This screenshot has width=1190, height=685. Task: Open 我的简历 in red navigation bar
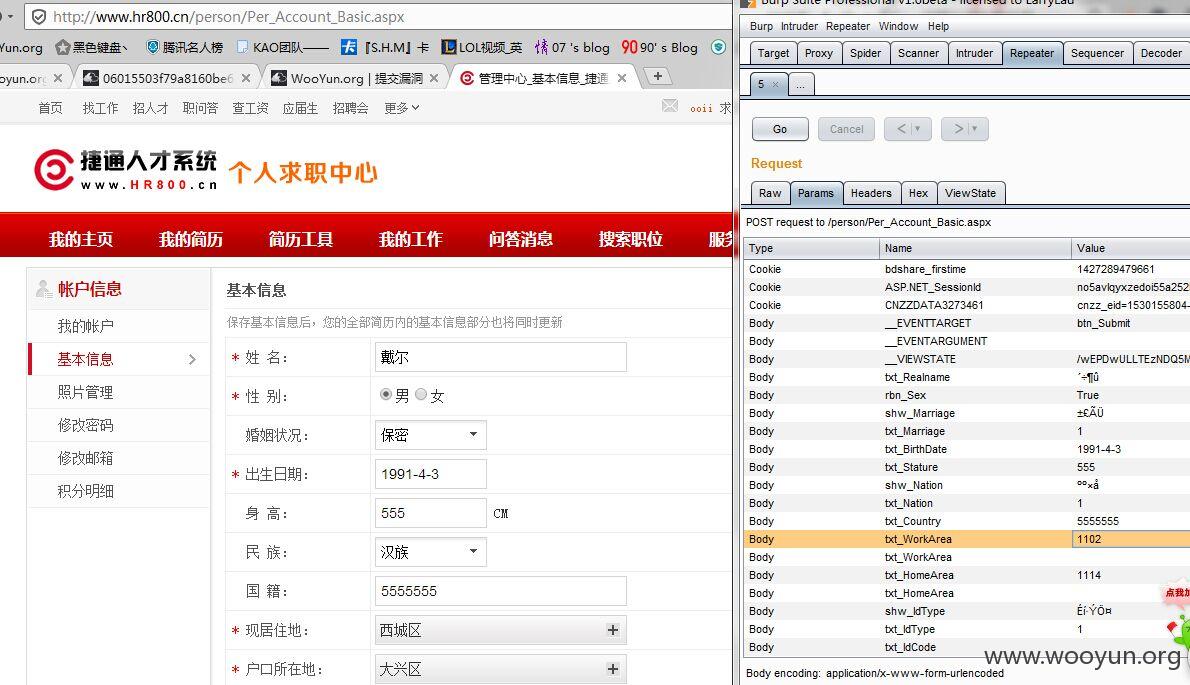(190, 239)
